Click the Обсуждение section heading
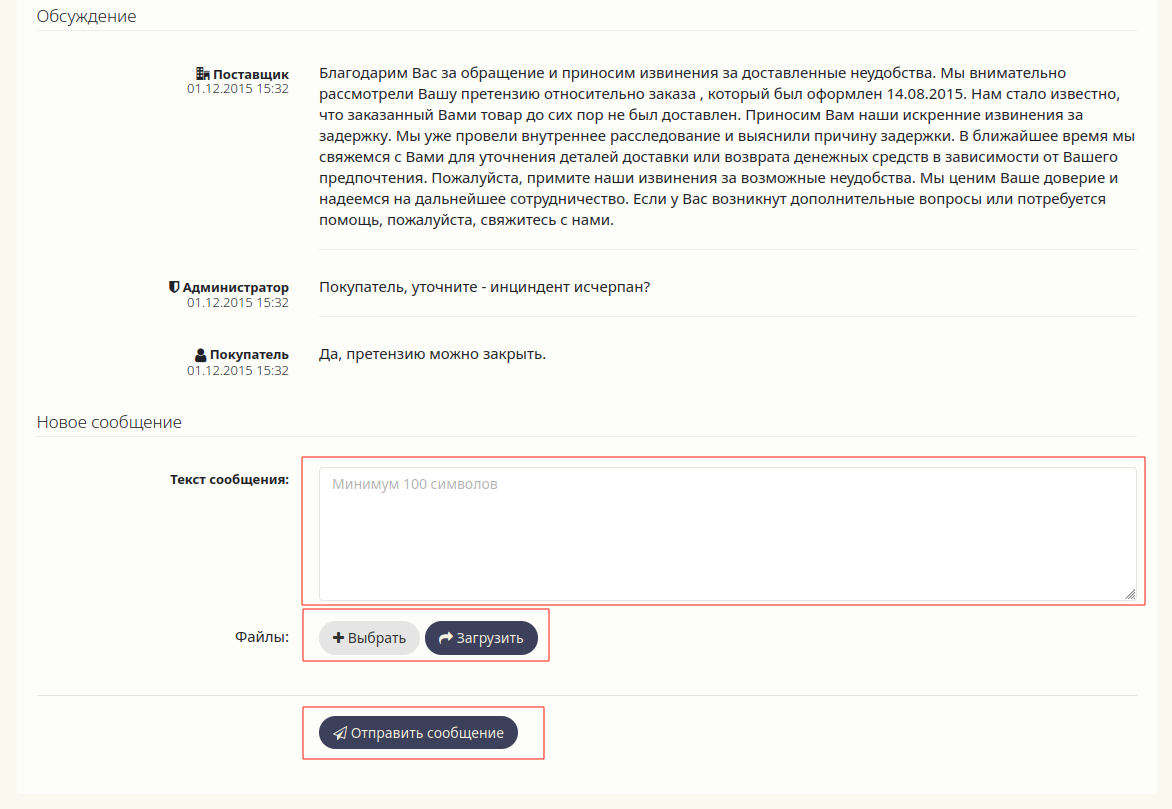Viewport: 1172px width, 809px height. [86, 16]
